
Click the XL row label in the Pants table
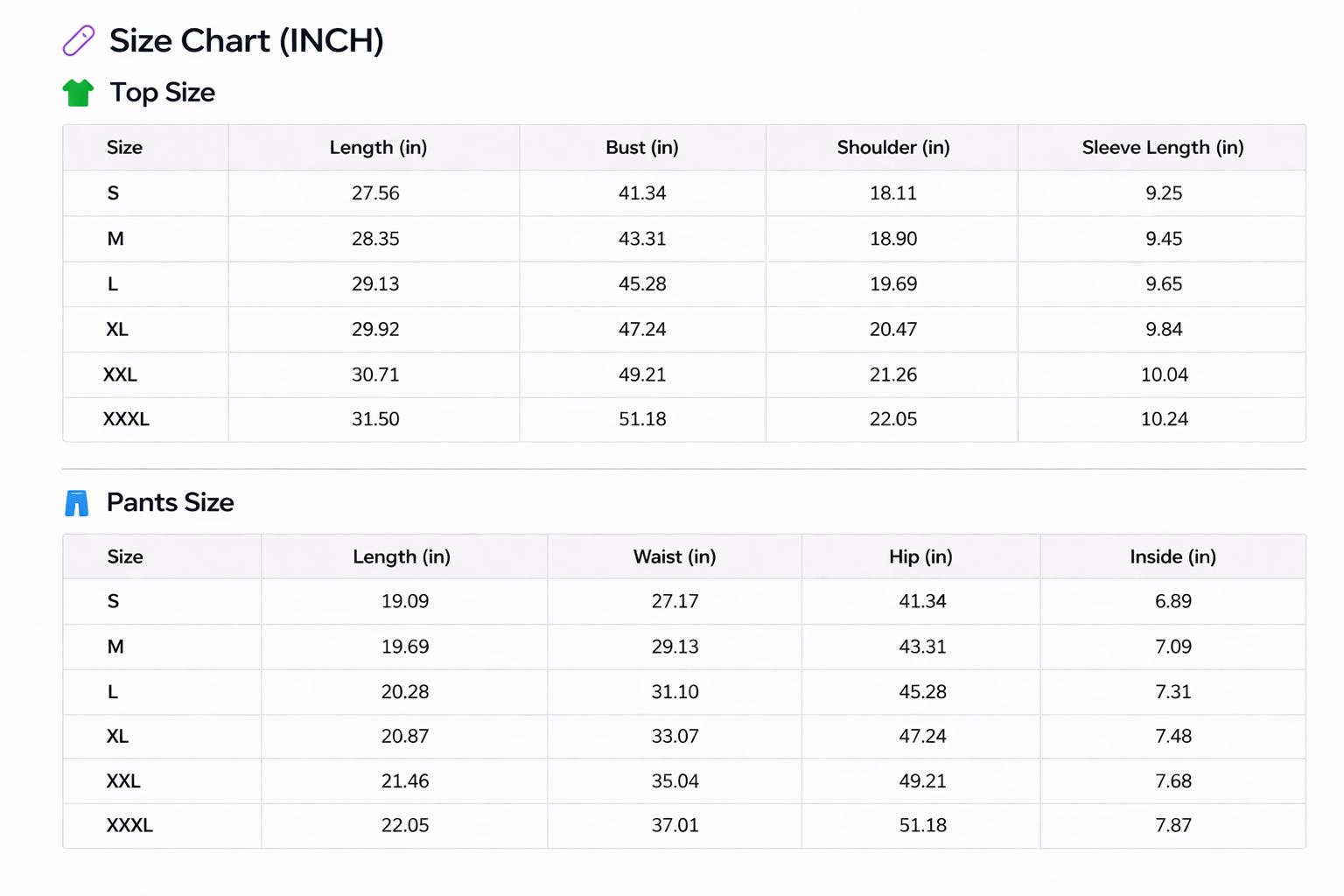click(x=117, y=737)
